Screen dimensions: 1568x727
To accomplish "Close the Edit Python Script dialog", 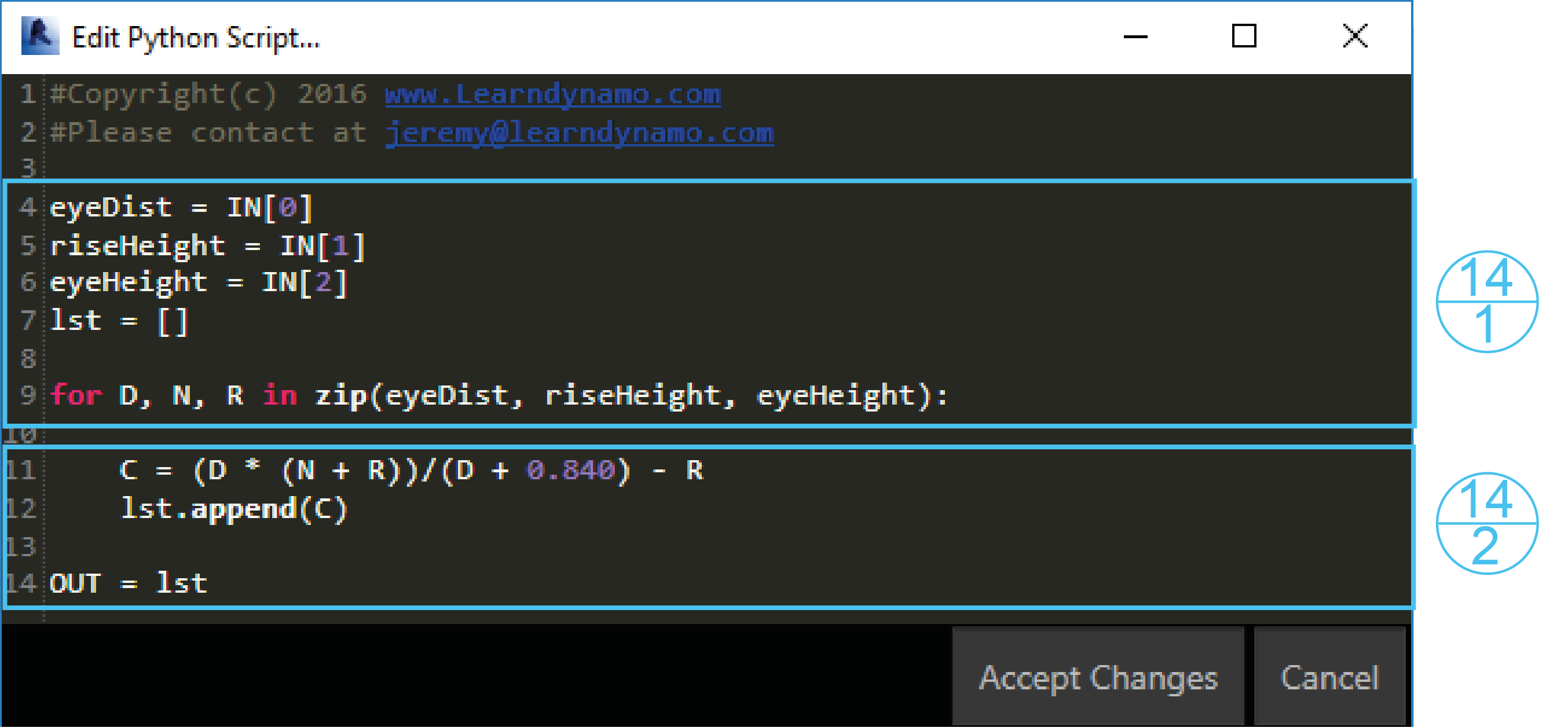I will (x=1355, y=36).
